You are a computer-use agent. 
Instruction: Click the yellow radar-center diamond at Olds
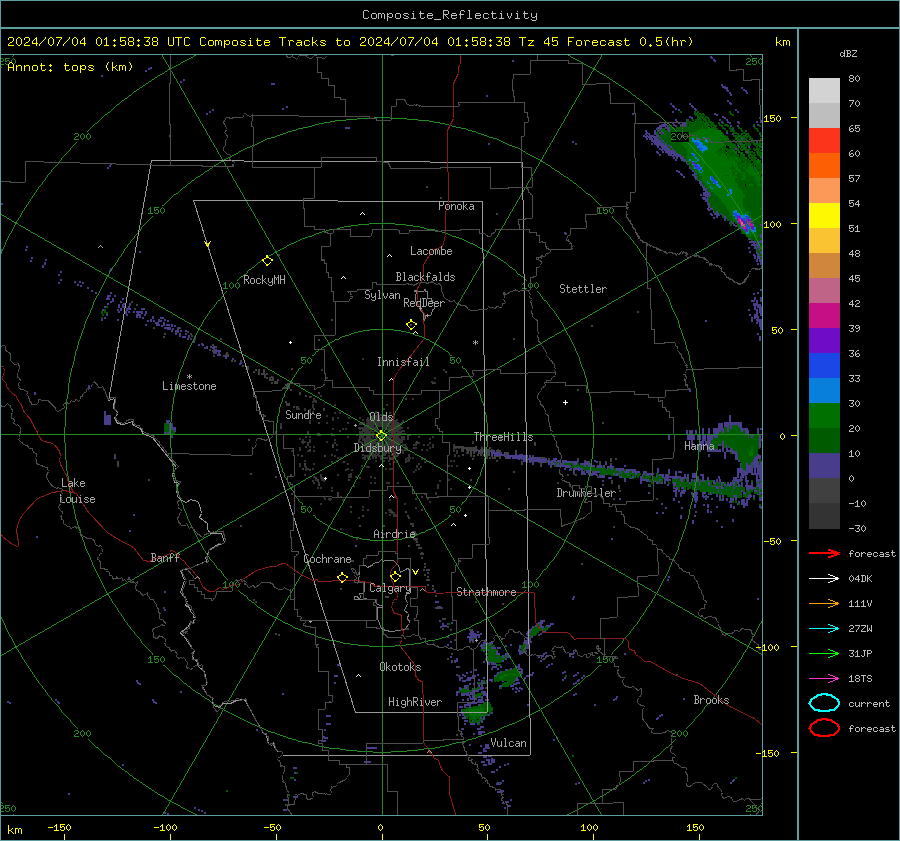point(381,436)
